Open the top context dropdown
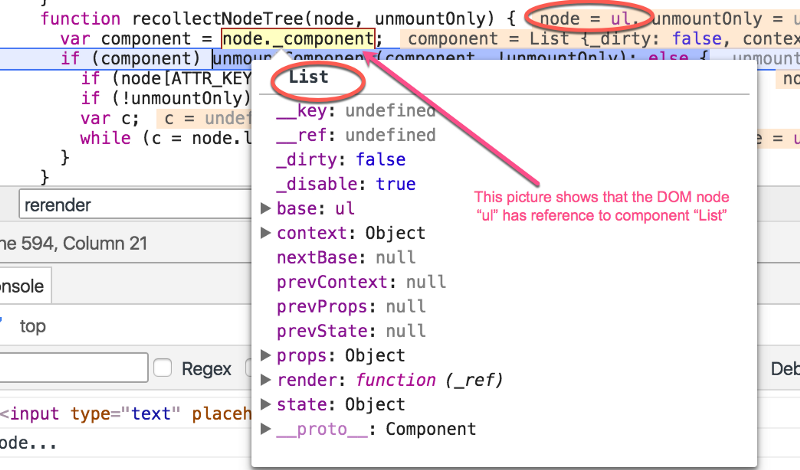 [32, 326]
